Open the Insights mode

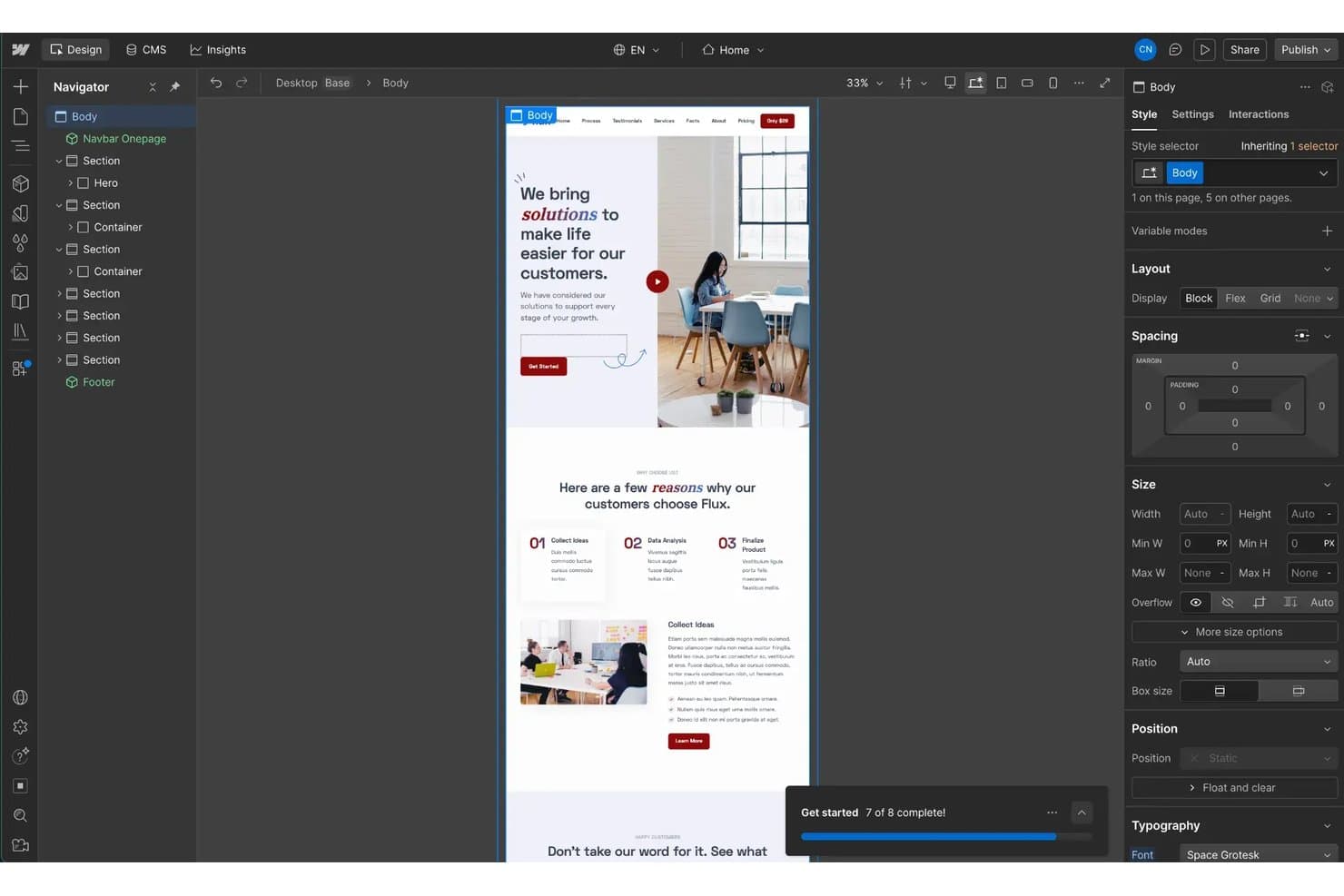click(x=218, y=50)
